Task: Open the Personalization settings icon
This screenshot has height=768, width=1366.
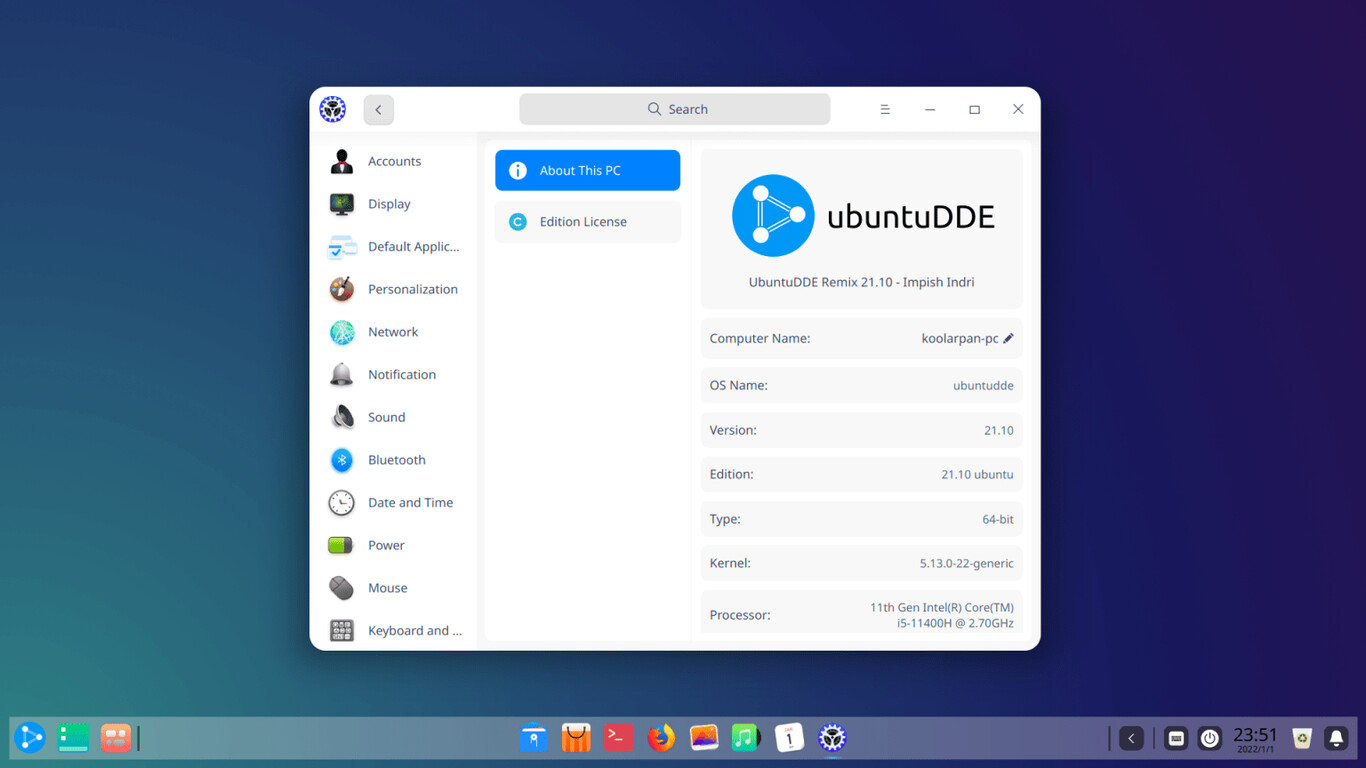Action: point(341,289)
